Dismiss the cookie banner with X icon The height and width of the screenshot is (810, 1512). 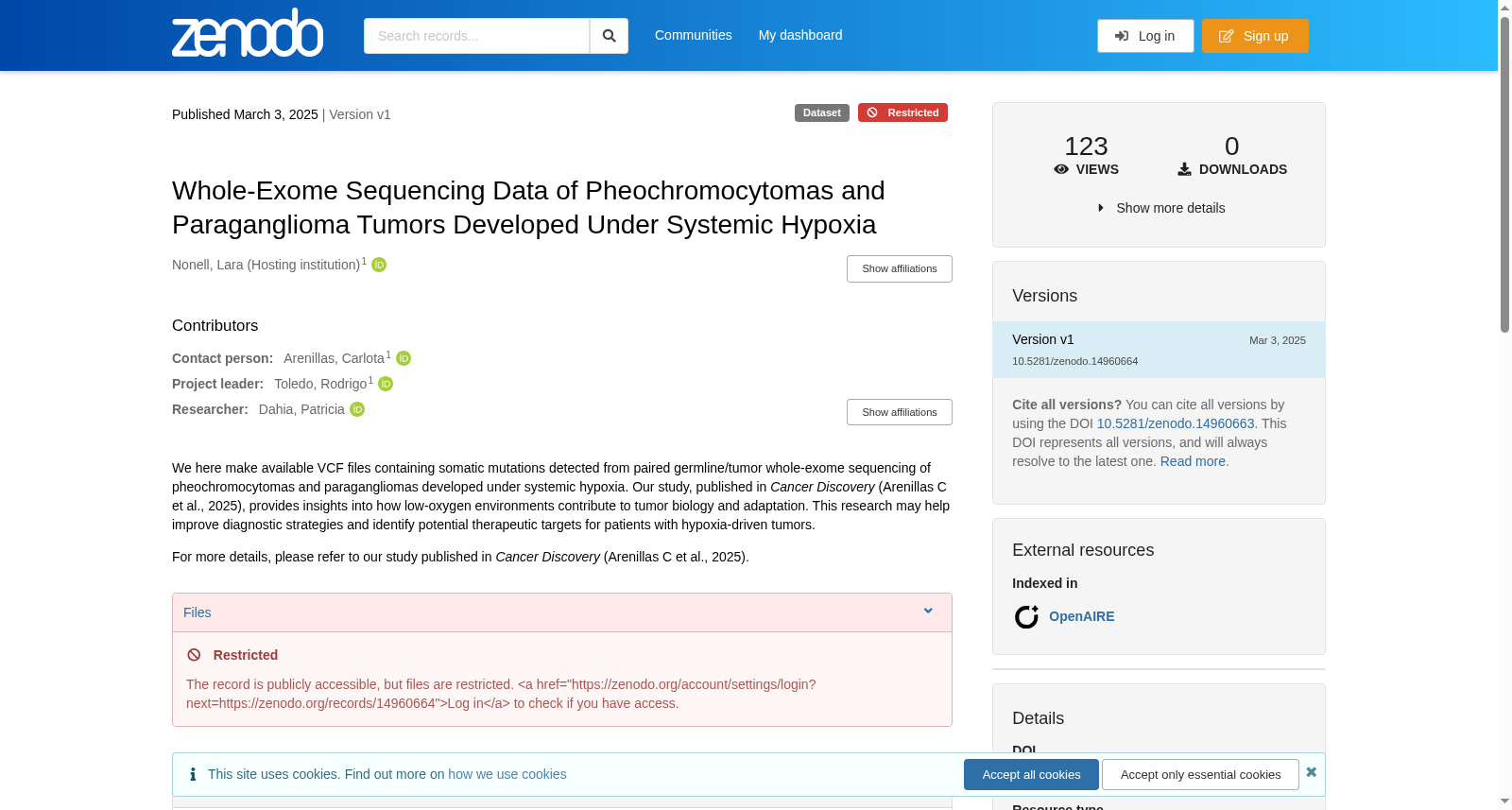1311,772
